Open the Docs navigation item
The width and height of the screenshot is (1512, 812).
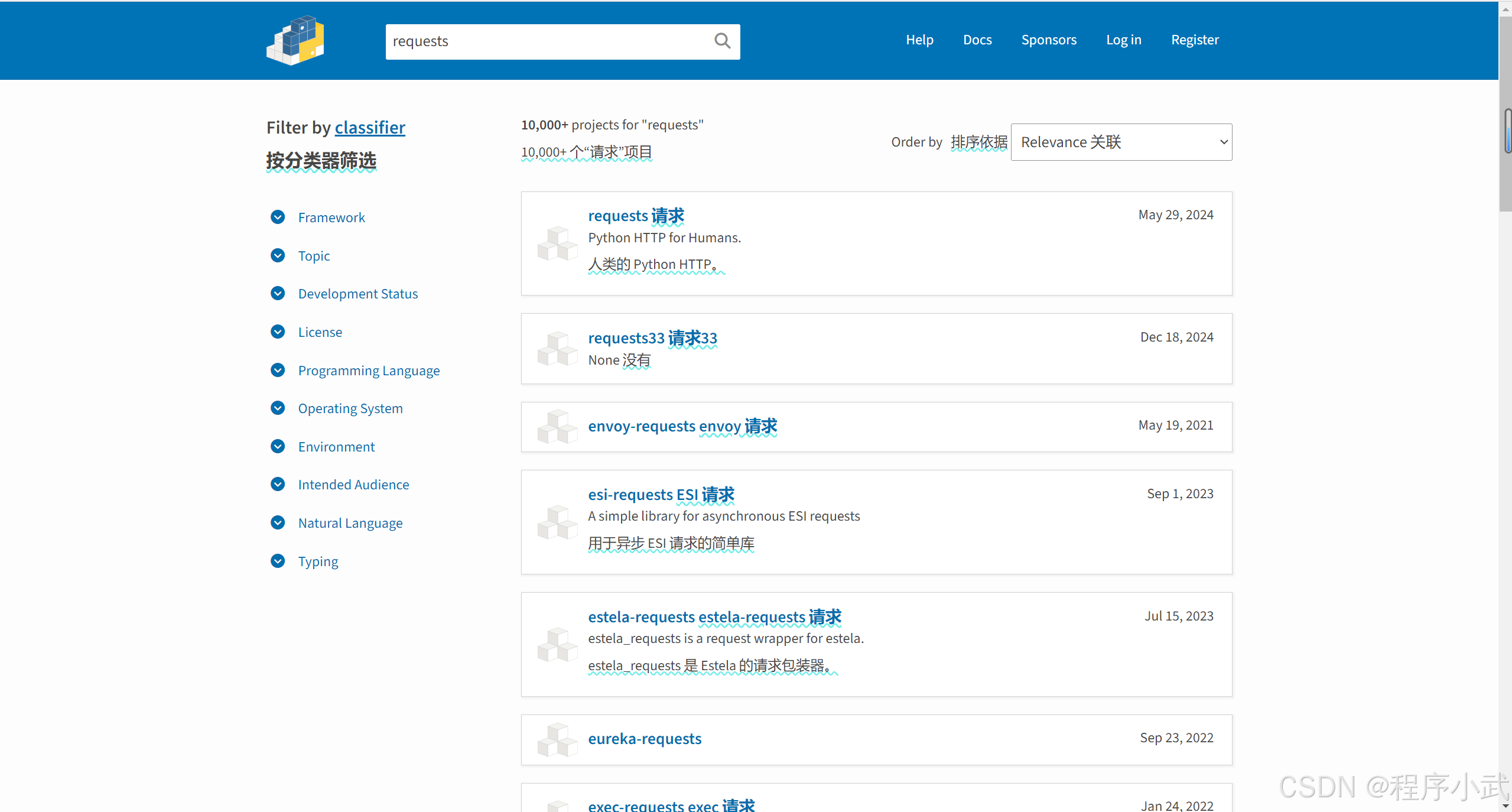[977, 40]
